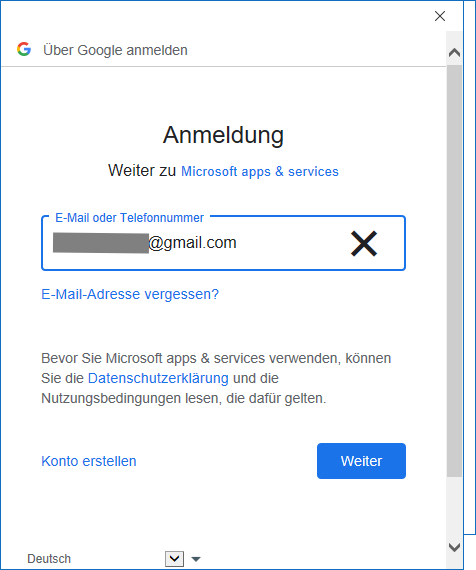Close the sign-in dialog window
The image size is (476, 570).
(440, 16)
